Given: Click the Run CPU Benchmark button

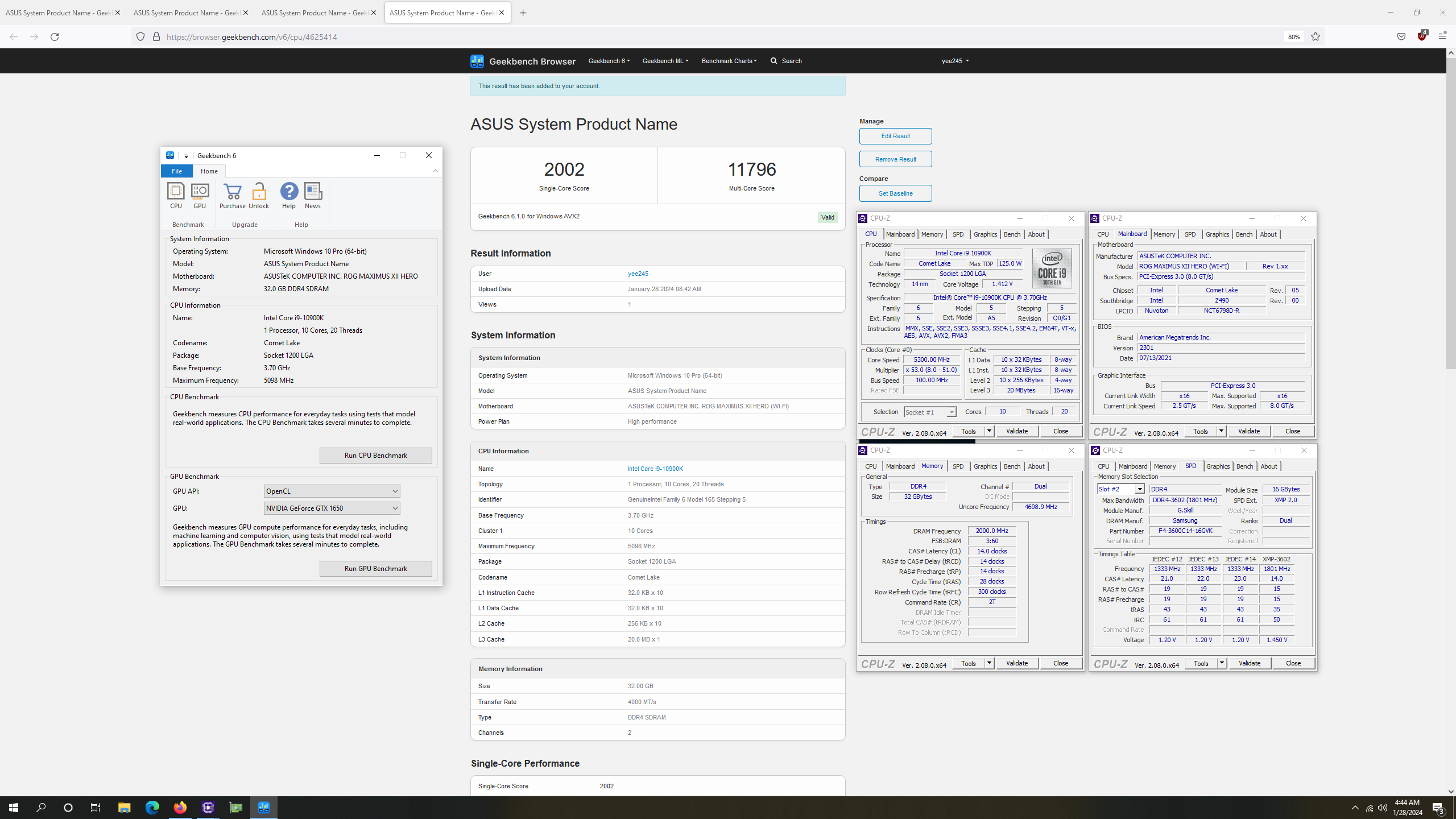Looking at the screenshot, I should tap(375, 456).
